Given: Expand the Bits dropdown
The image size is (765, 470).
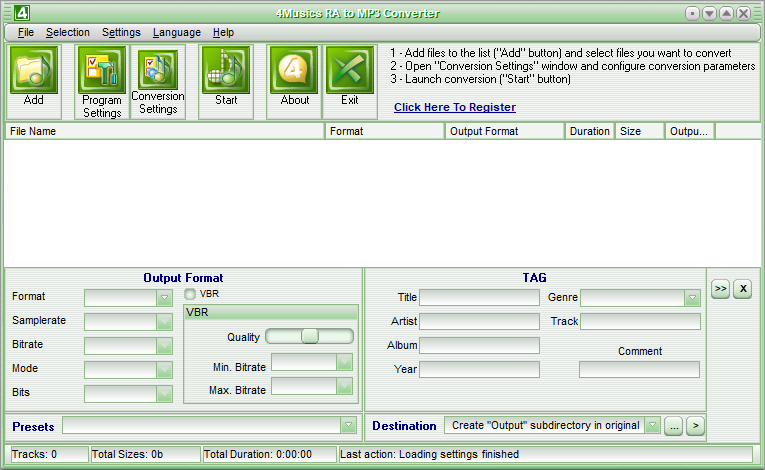Looking at the screenshot, I should click(164, 393).
